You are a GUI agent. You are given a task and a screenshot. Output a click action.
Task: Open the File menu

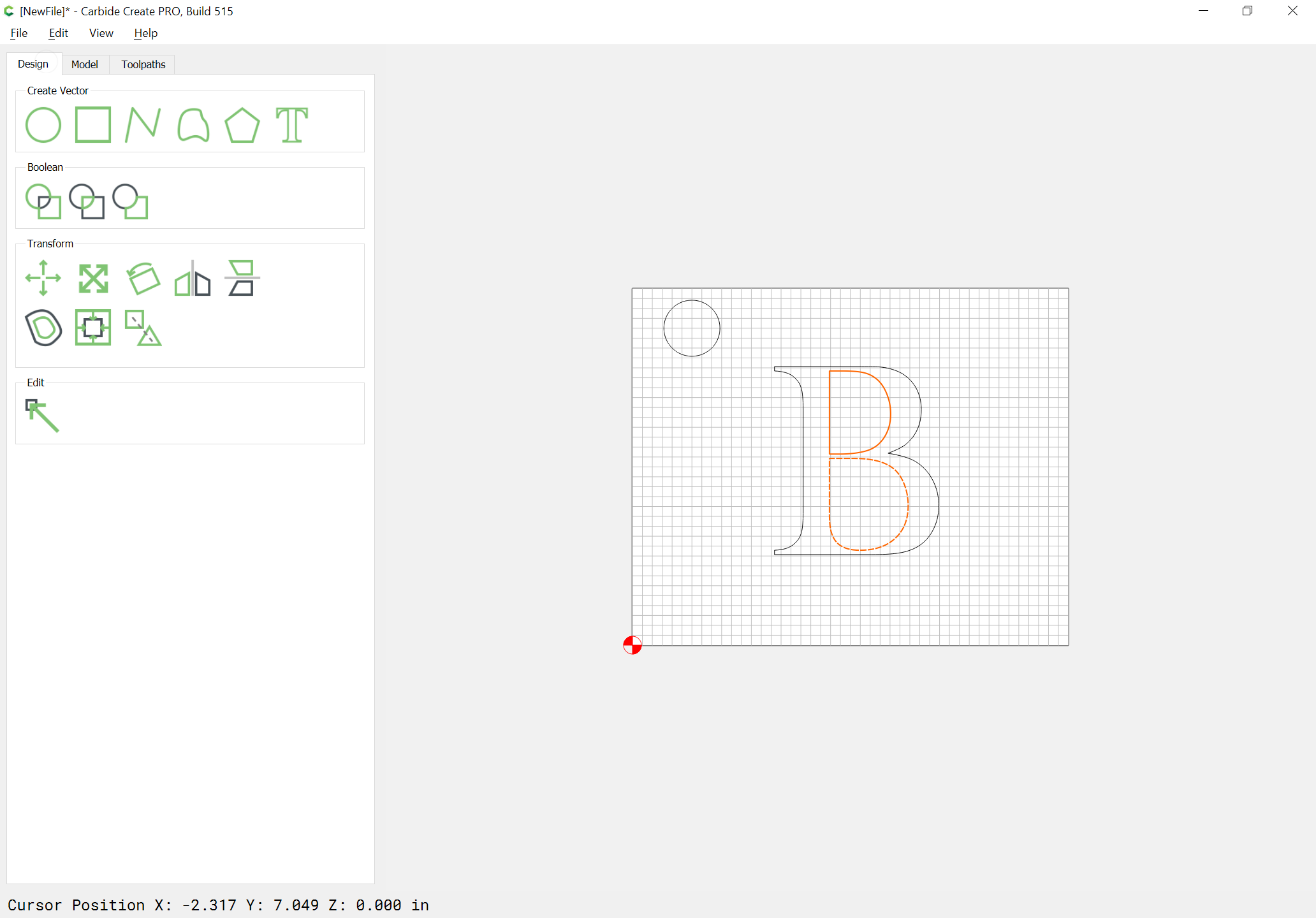19,33
